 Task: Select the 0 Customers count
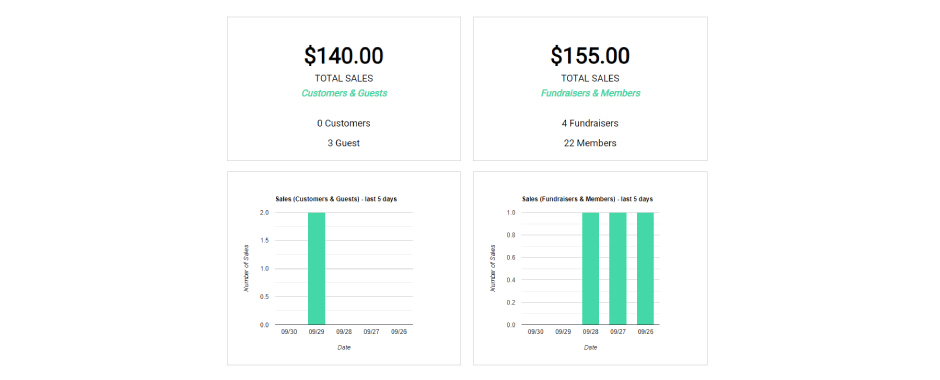344,123
